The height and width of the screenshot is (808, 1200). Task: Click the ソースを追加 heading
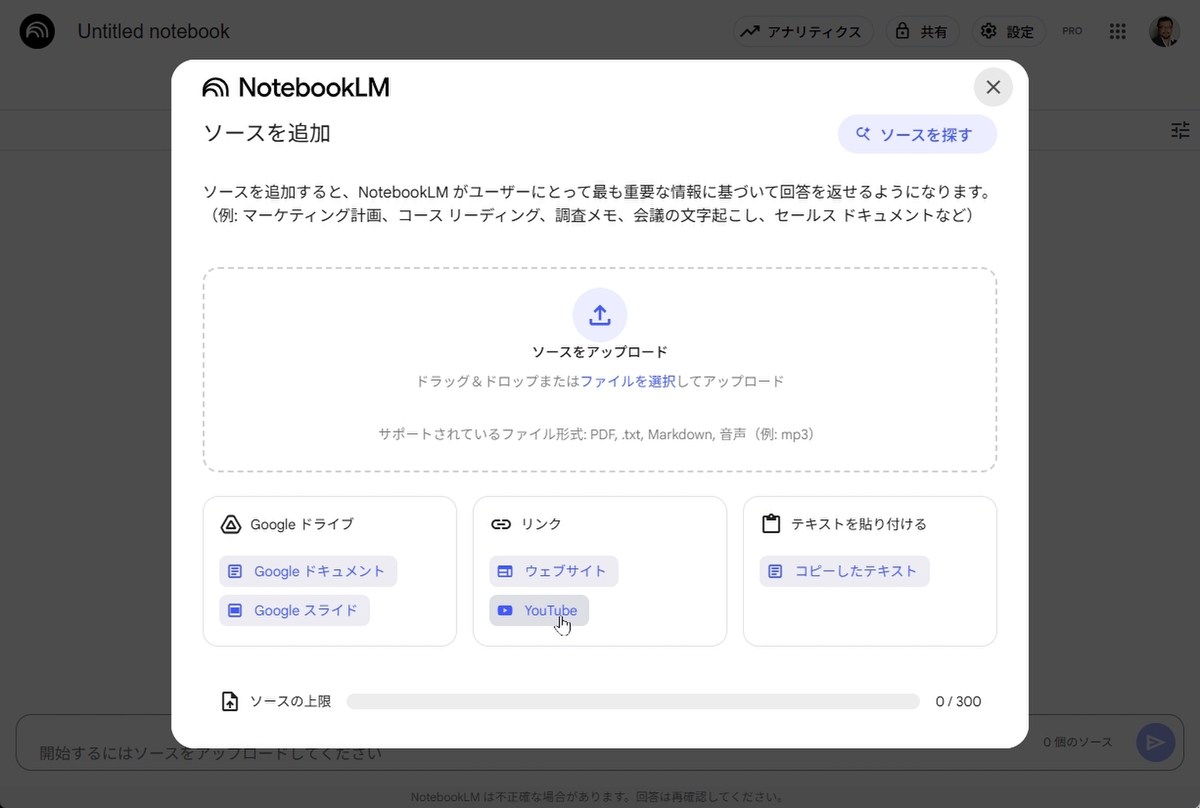point(267,134)
